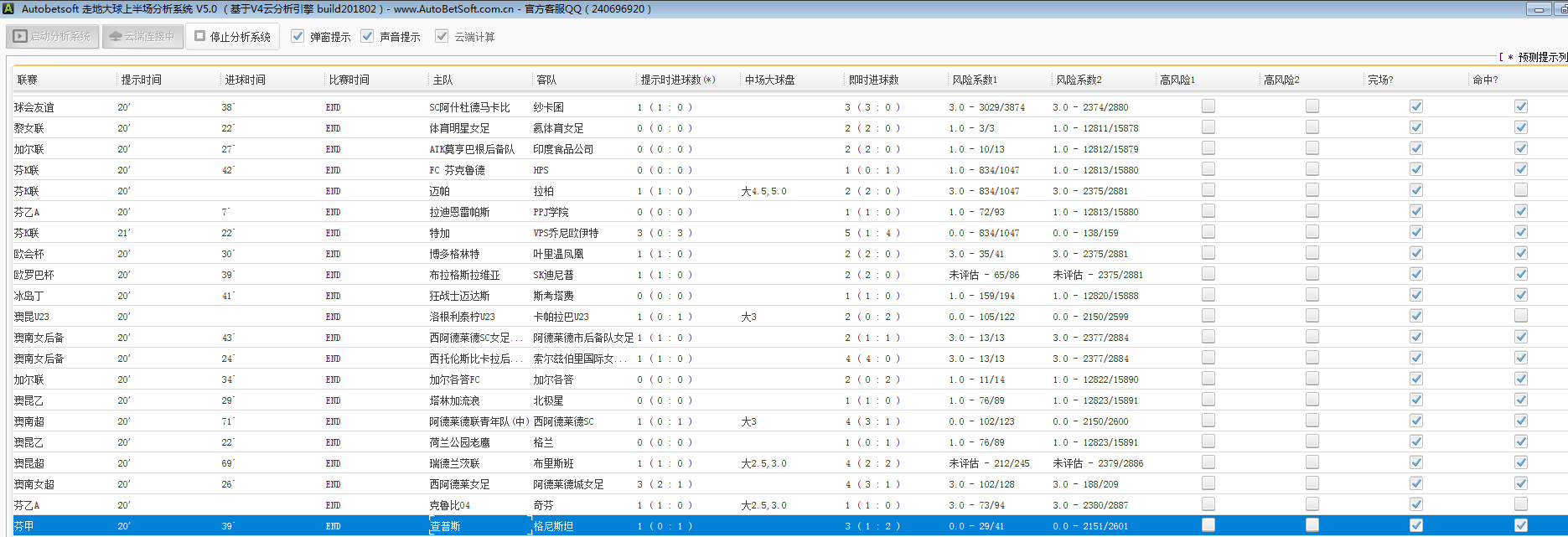1568x537 pixels.
Task: Click the cloud icon on 云端连接中
Action: coord(116,37)
